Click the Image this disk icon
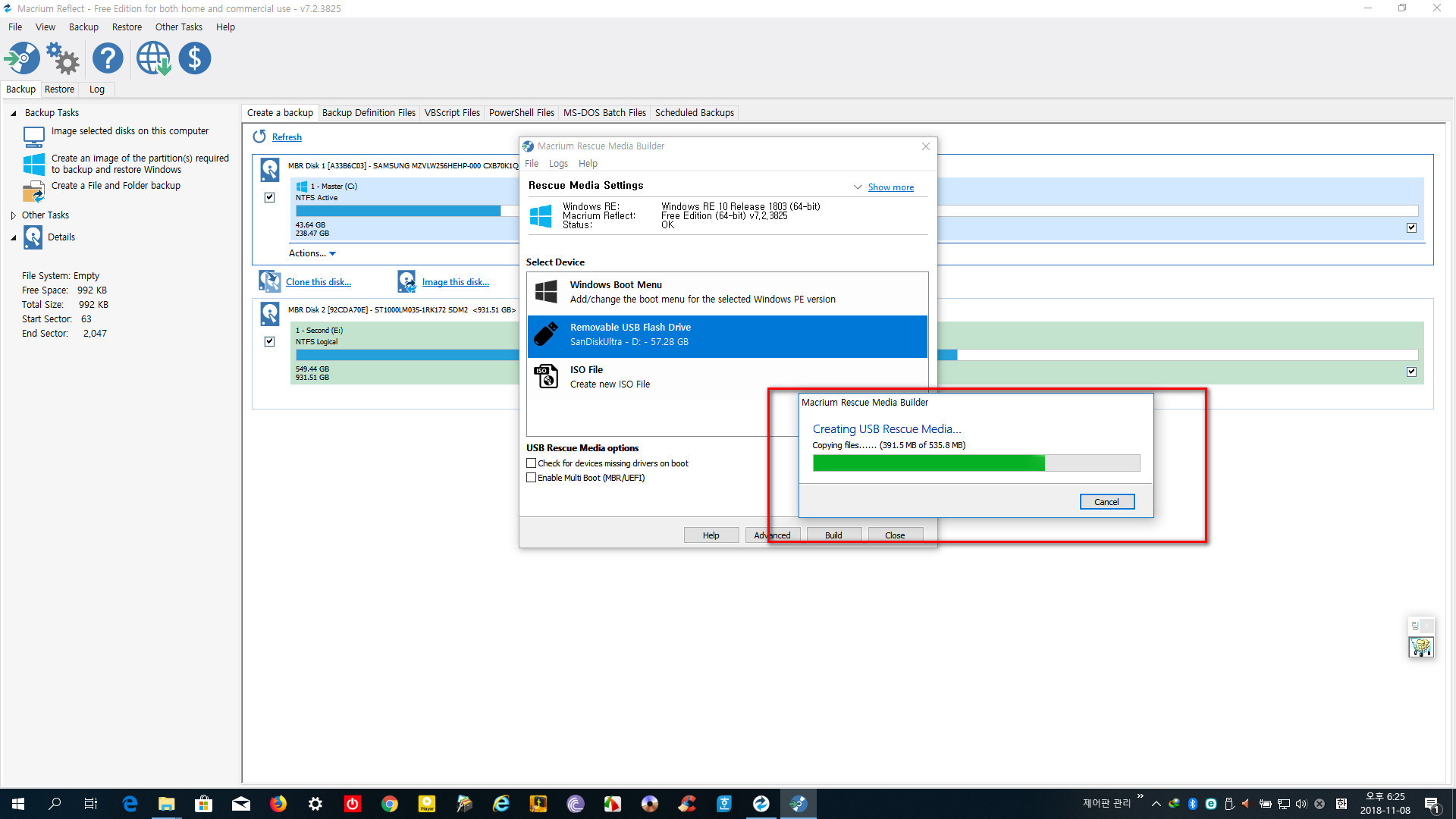 coord(406,281)
